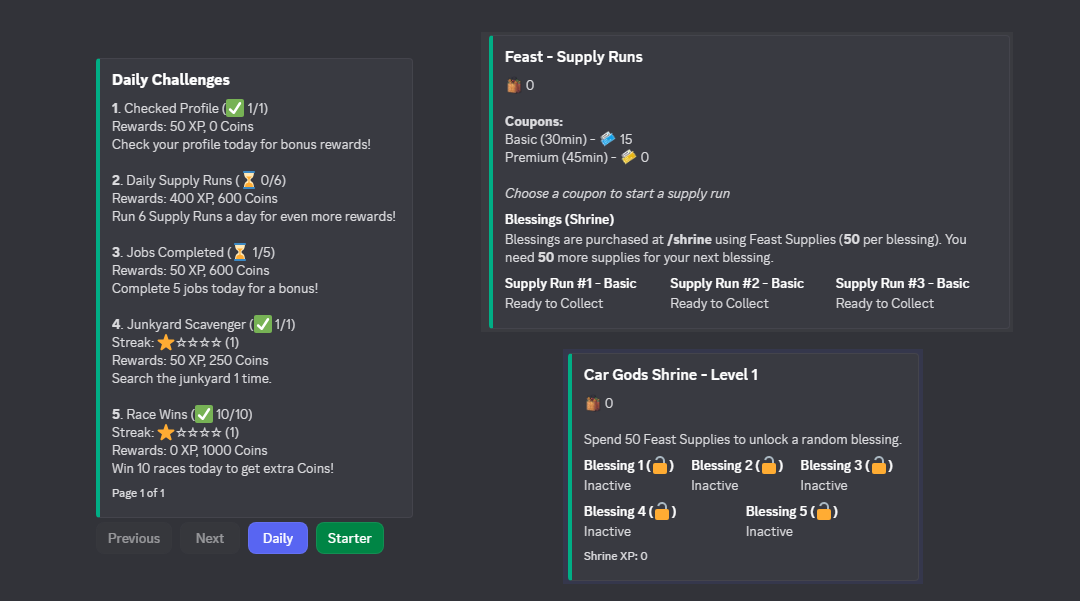1080x601 pixels.
Task: Click the Junkyard Scavenger green checkmark
Action: pyautogui.click(x=263, y=324)
